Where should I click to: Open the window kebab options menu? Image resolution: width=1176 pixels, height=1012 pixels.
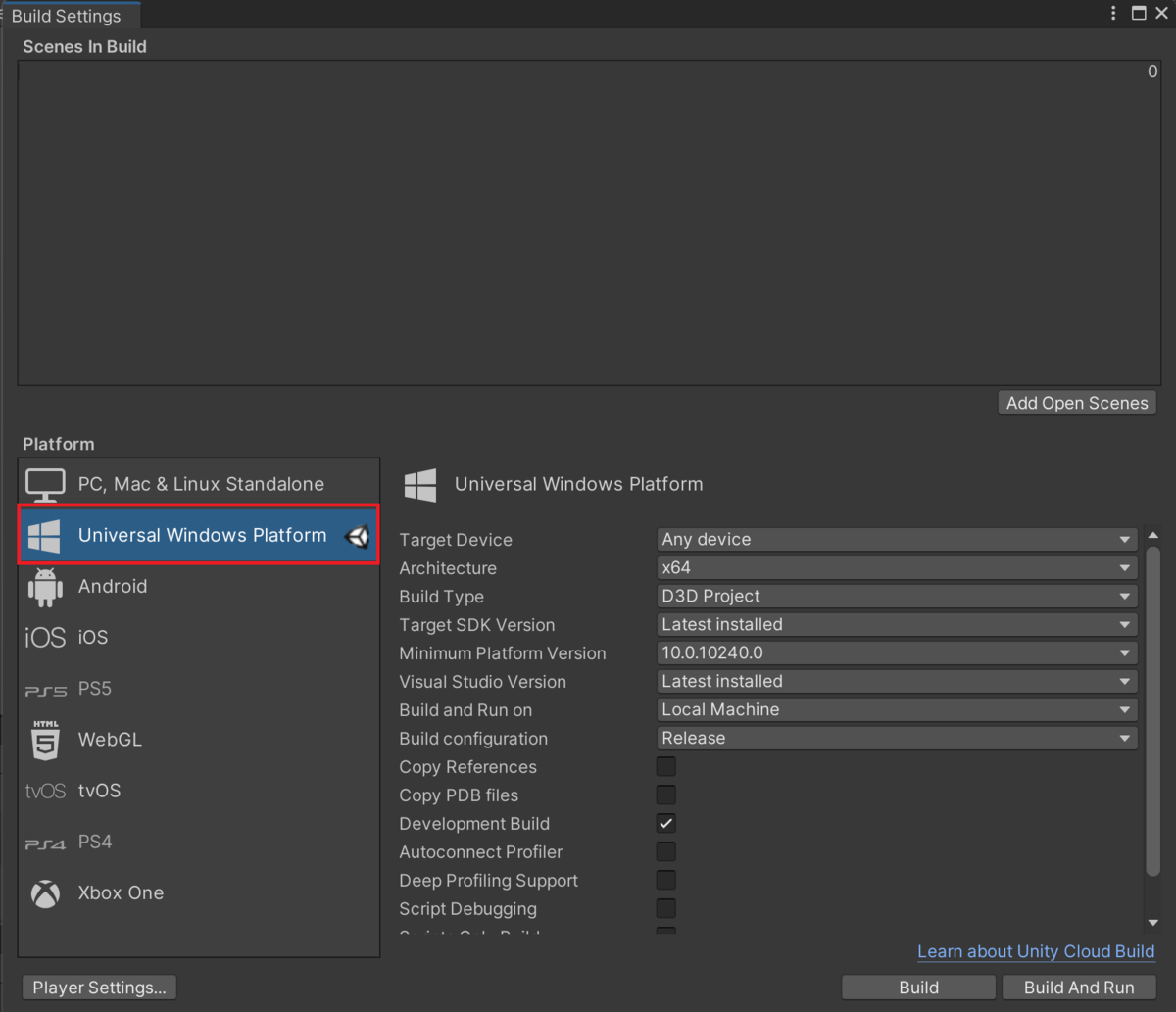pyautogui.click(x=1113, y=13)
